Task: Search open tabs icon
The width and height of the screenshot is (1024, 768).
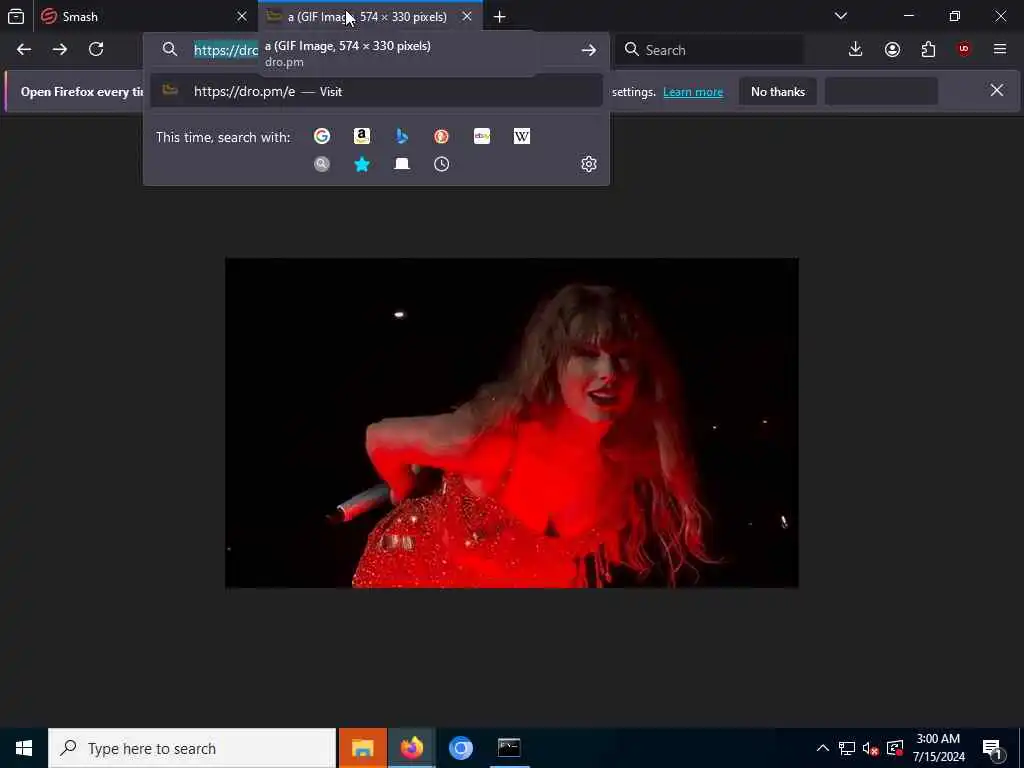Action: (x=402, y=164)
